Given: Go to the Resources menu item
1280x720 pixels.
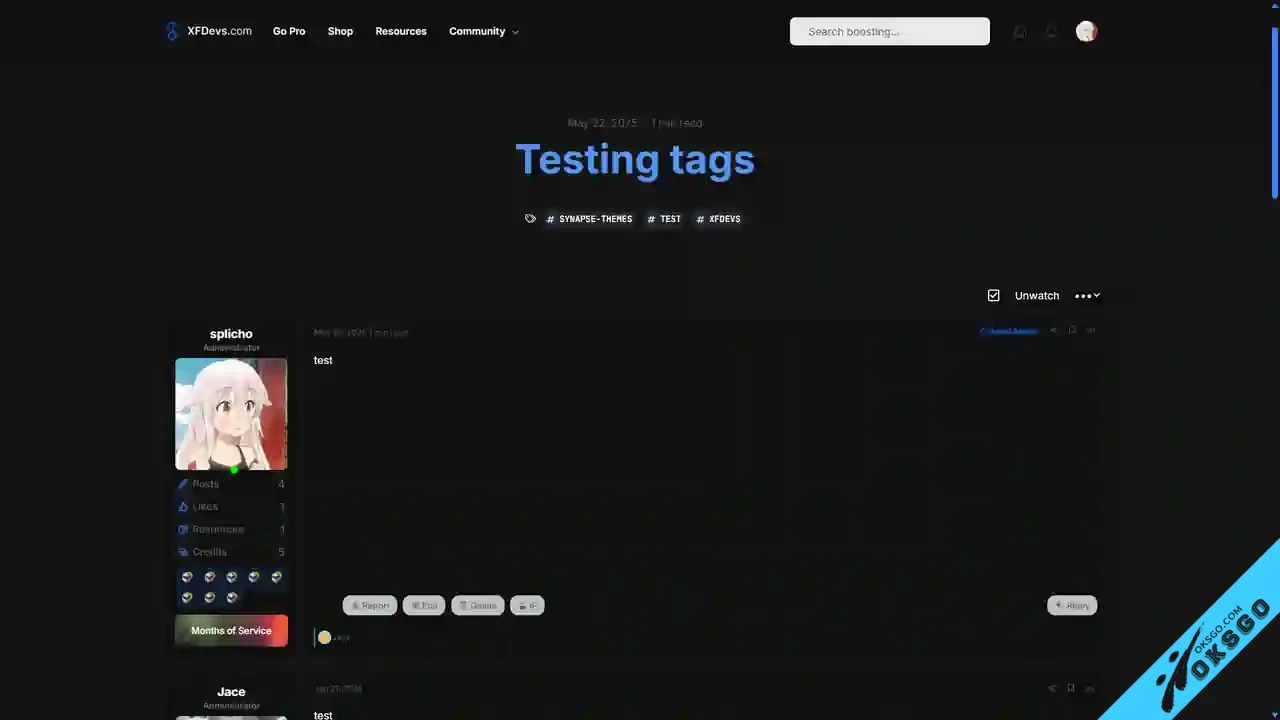Looking at the screenshot, I should (x=400, y=31).
